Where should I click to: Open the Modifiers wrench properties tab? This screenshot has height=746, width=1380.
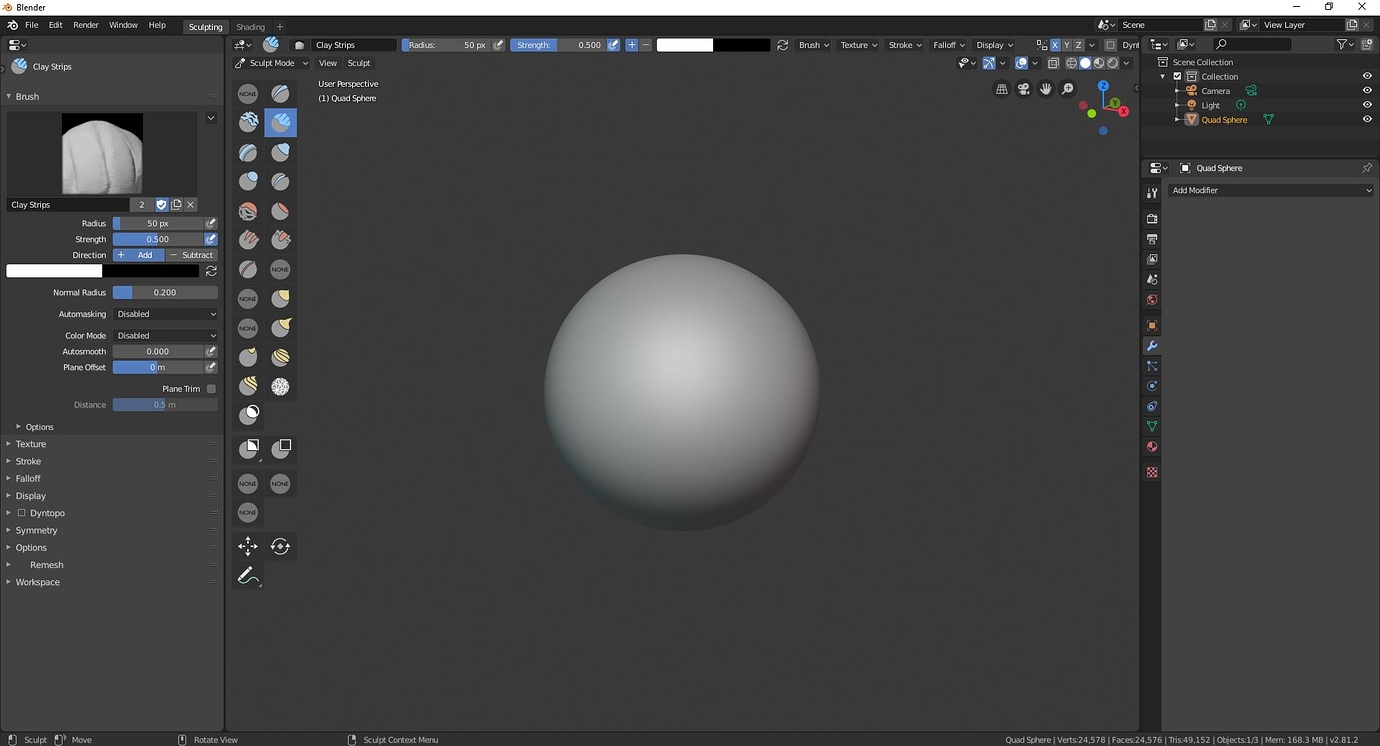pos(1152,346)
